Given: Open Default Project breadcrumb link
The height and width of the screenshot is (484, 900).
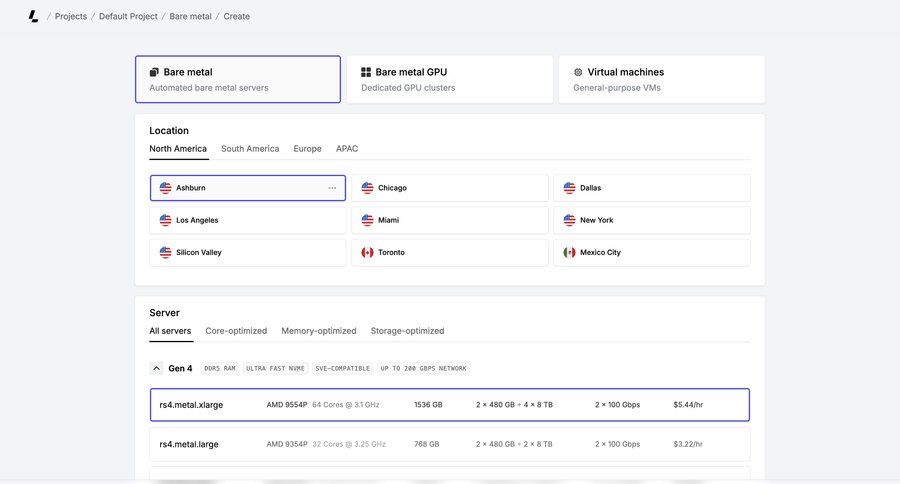Looking at the screenshot, I should [128, 17].
